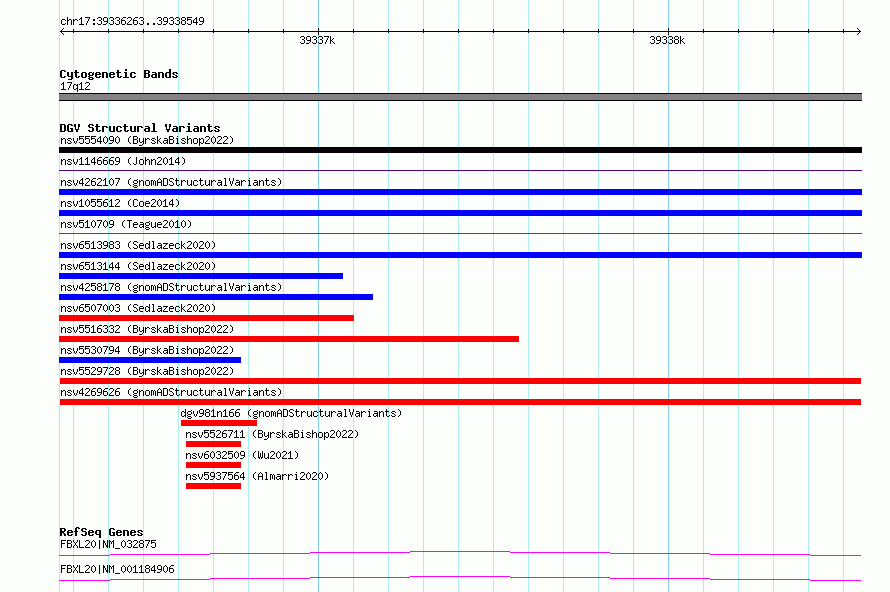
Task: Click the RefSeq Genes track title
Action: pos(101,532)
